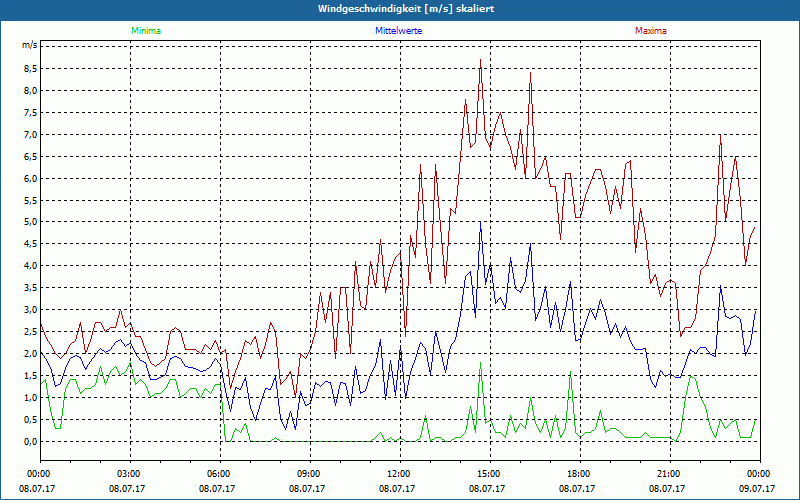Select the 2,5 y-axis value
The width and height of the screenshot is (800, 500).
click(31, 332)
